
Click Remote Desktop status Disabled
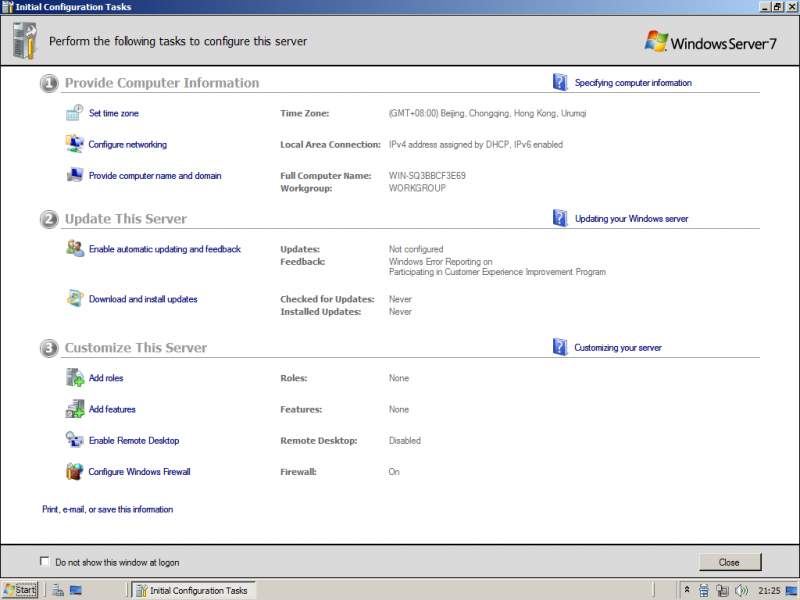pos(405,440)
